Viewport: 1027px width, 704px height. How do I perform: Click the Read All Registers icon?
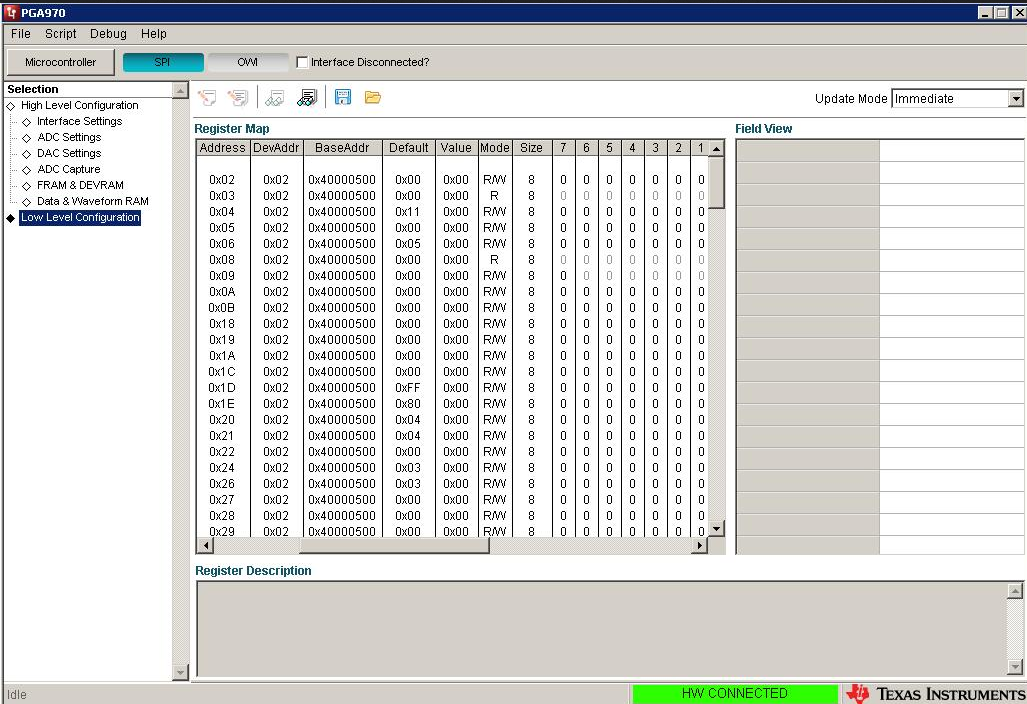point(307,98)
